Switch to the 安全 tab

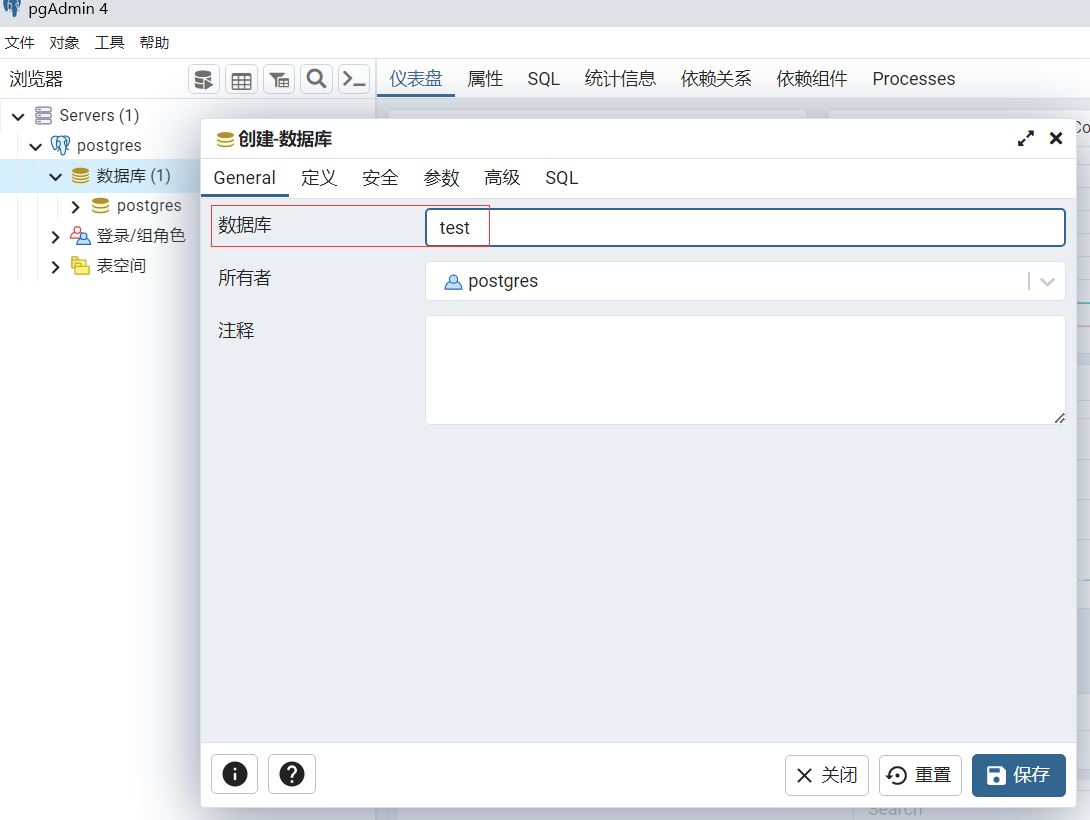pos(380,178)
